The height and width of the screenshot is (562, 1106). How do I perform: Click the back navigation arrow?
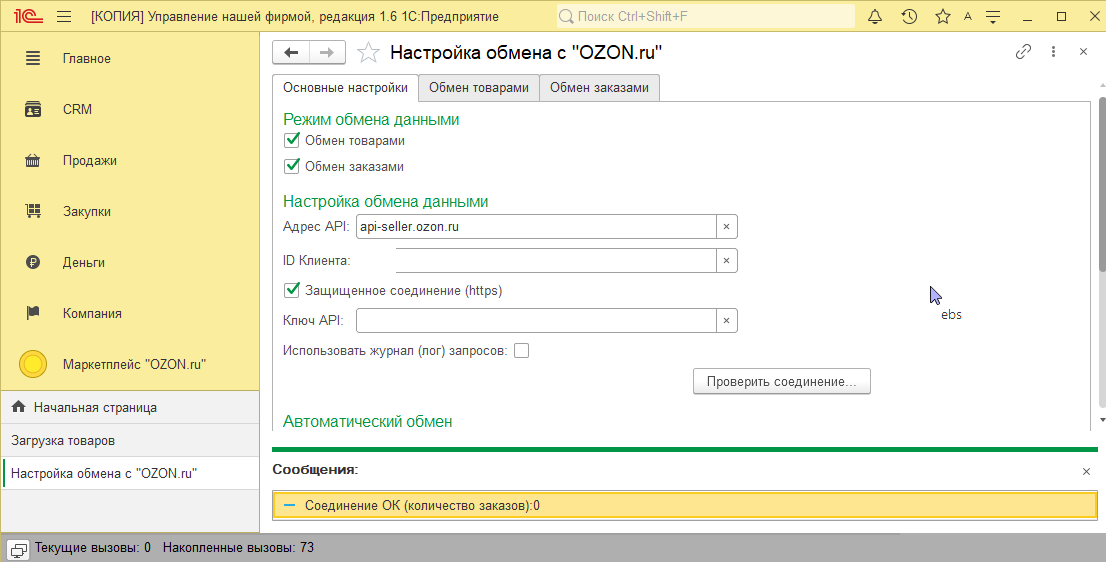(x=291, y=53)
